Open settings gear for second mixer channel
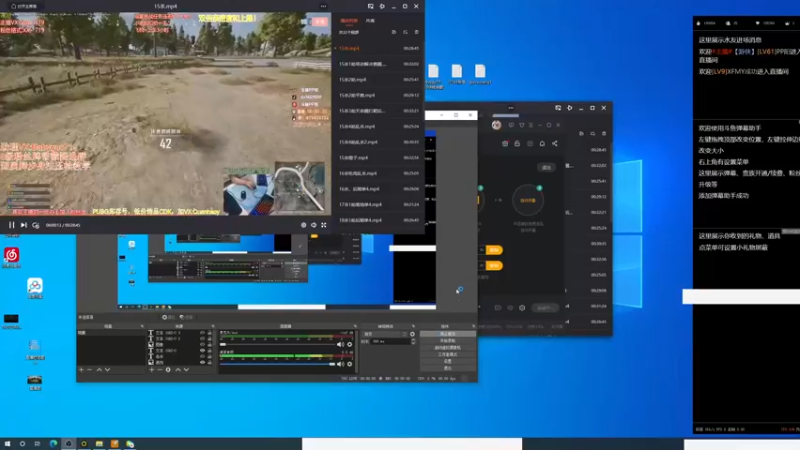 349,364
